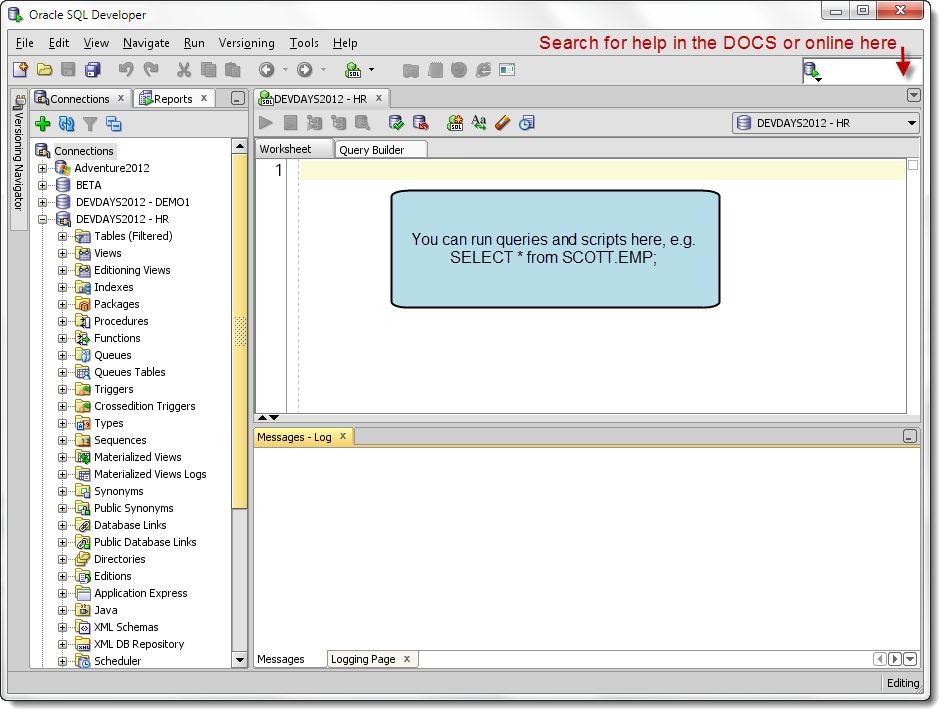Expand the Adventure2012 connection
The height and width of the screenshot is (716, 946).
[42, 168]
